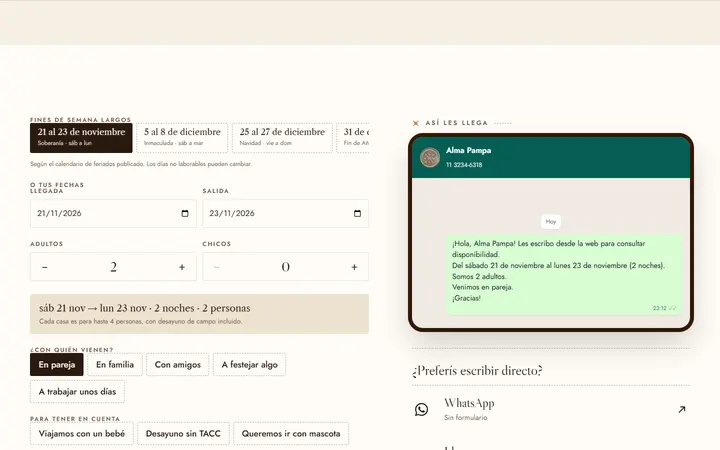Open the salida date calendar picker icon

click(x=357, y=214)
